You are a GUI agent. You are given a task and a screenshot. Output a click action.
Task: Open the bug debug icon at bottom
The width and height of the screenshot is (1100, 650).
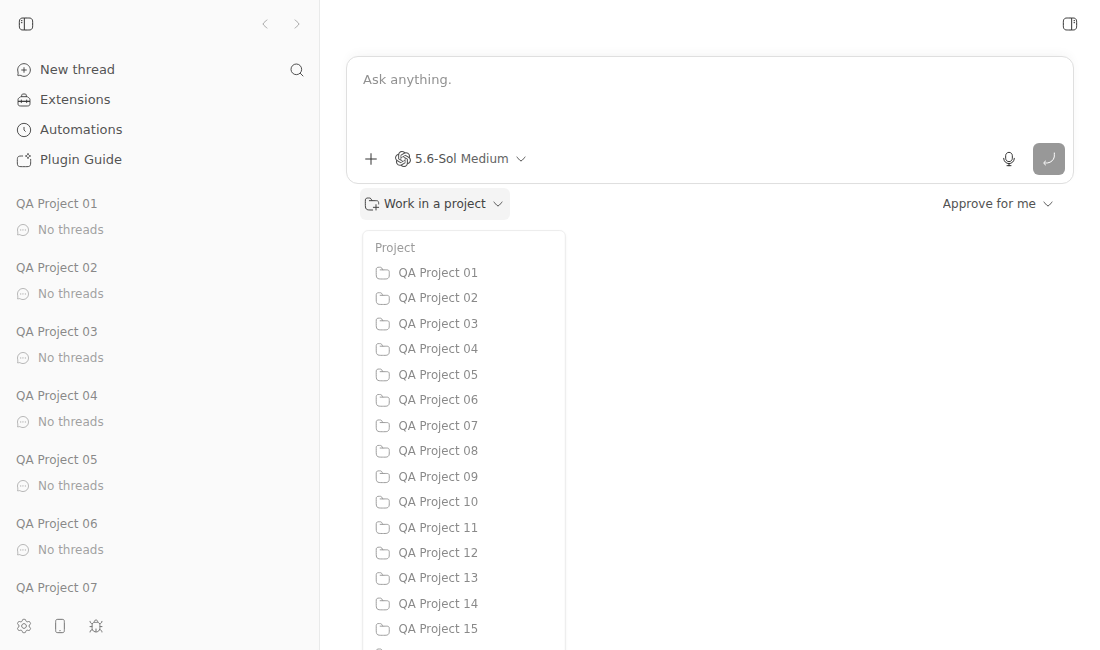(x=96, y=626)
